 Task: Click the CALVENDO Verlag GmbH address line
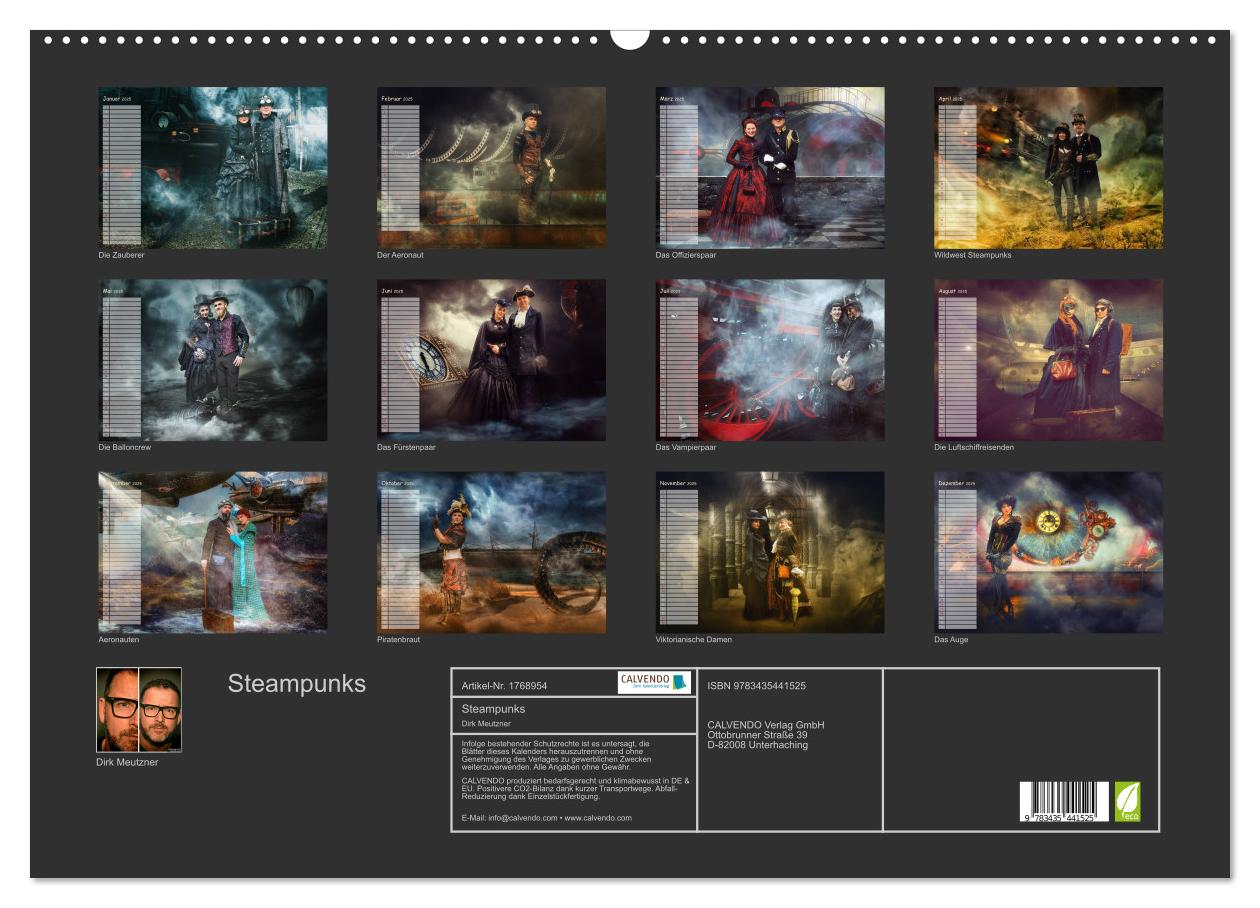[766, 725]
